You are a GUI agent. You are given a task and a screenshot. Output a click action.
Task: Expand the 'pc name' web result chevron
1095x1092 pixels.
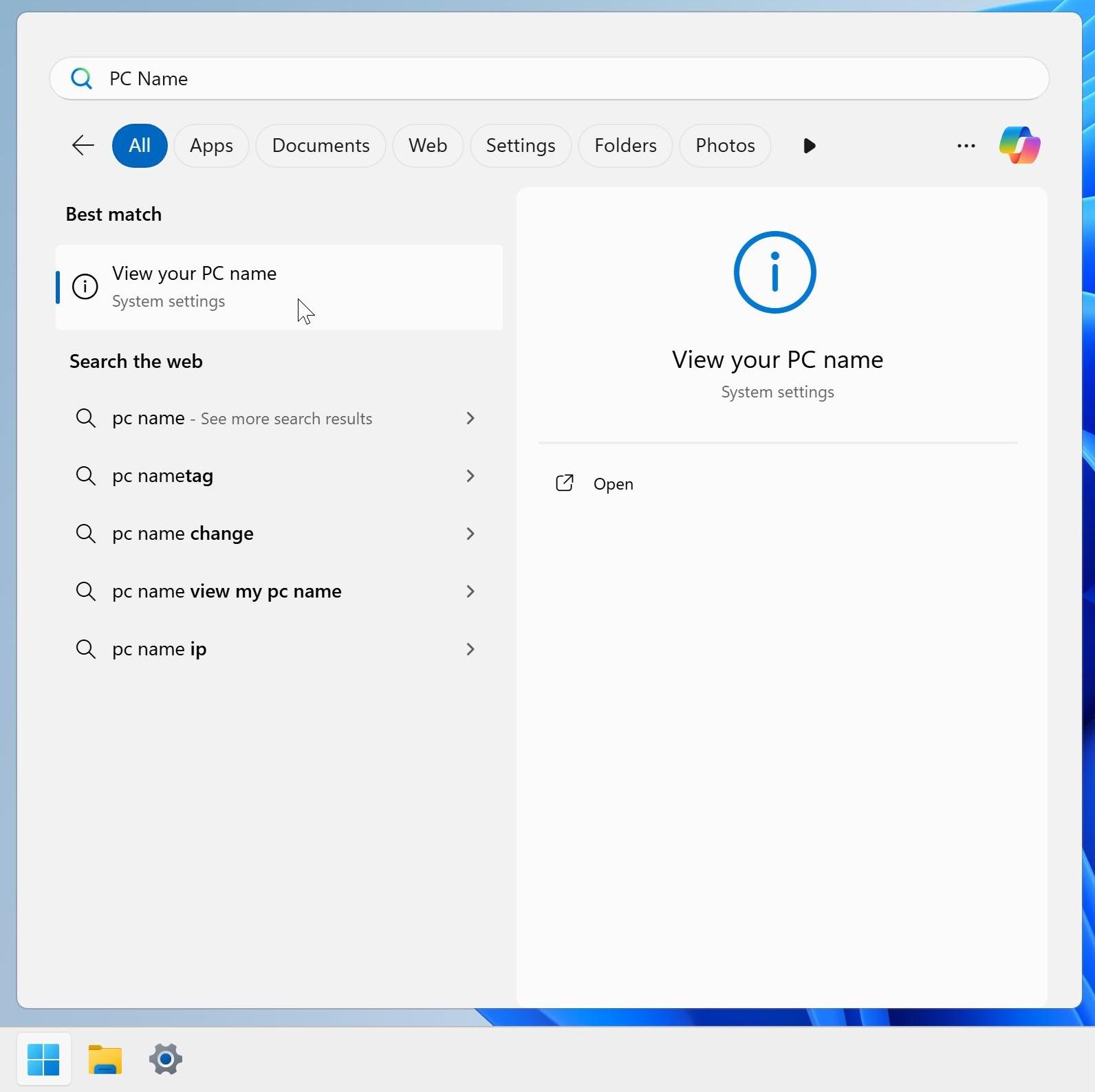[470, 418]
